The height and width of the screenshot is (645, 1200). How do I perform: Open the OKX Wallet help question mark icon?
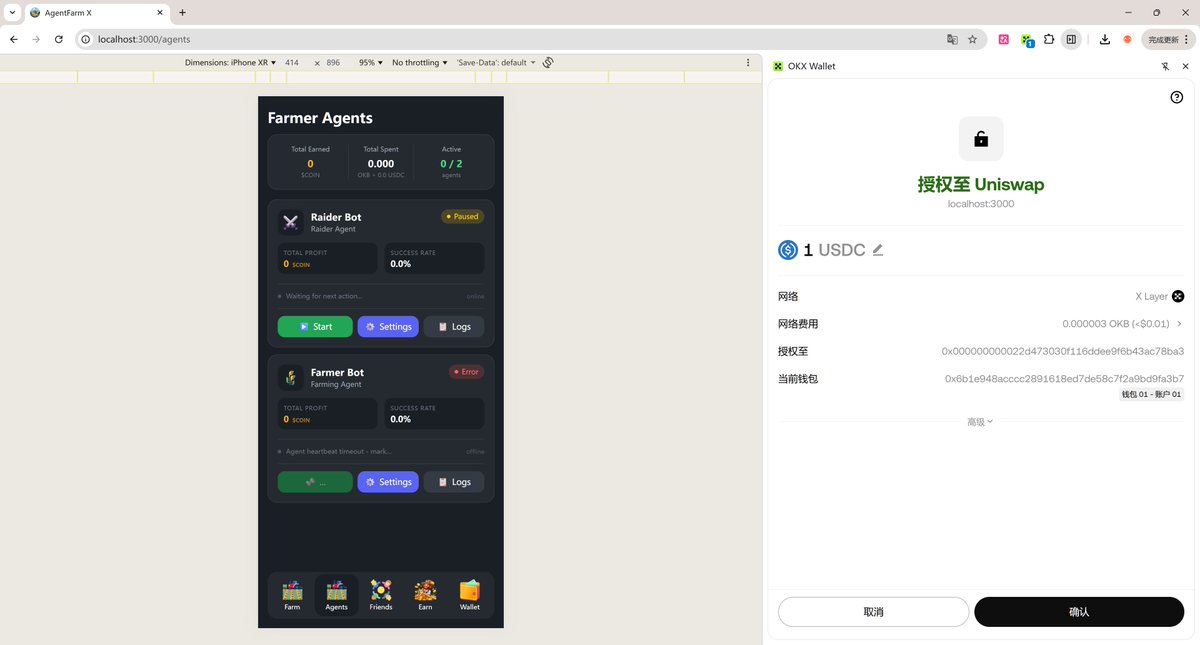pos(1175,97)
